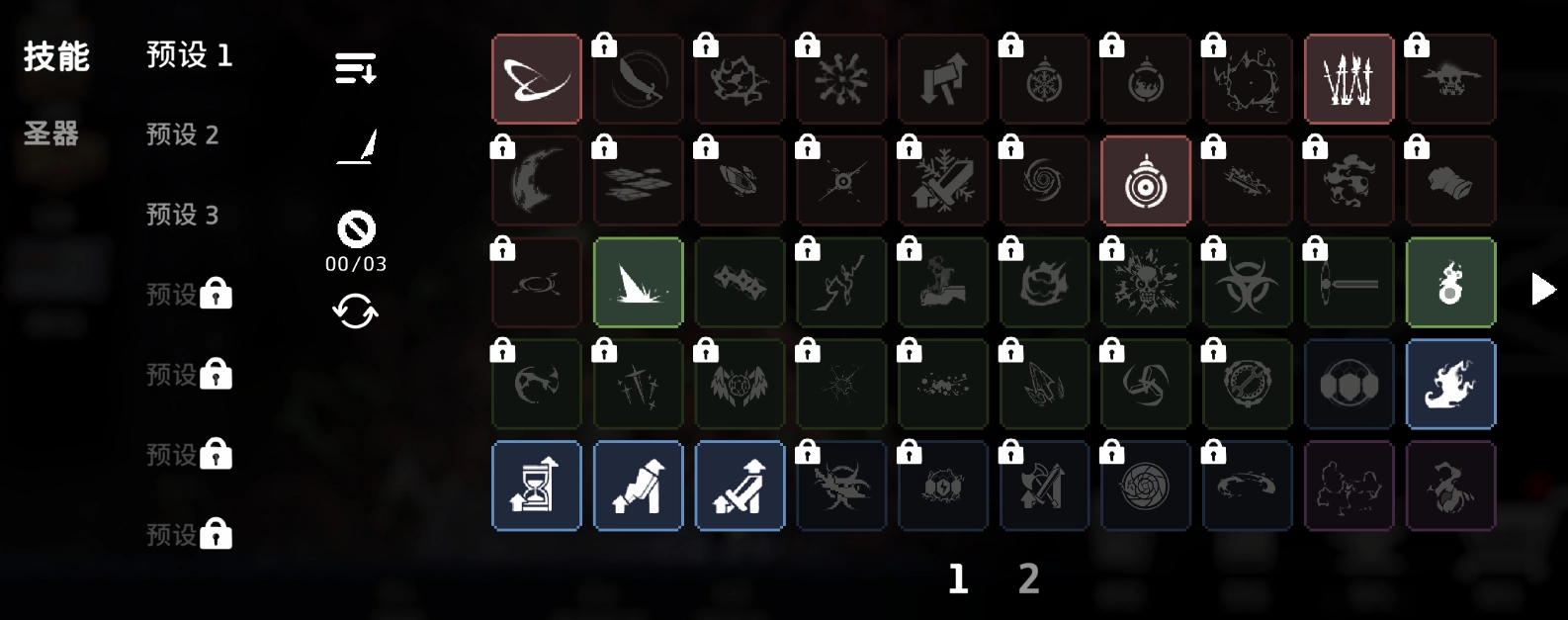The height and width of the screenshot is (620, 1568).
Task: Select the red swirl slash skill icon
Action: click(537, 79)
